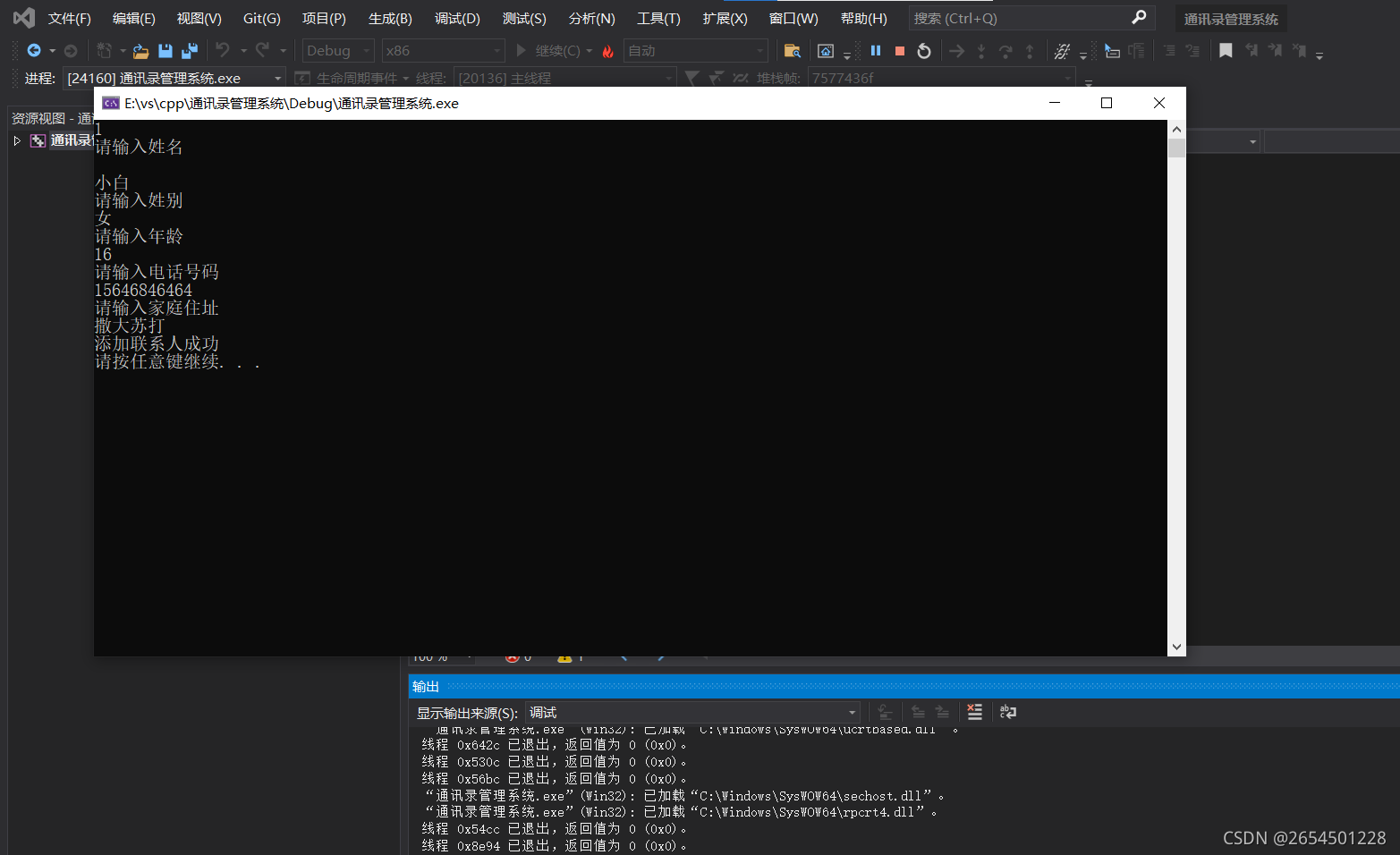Open the 文件(F) menu

[70, 18]
